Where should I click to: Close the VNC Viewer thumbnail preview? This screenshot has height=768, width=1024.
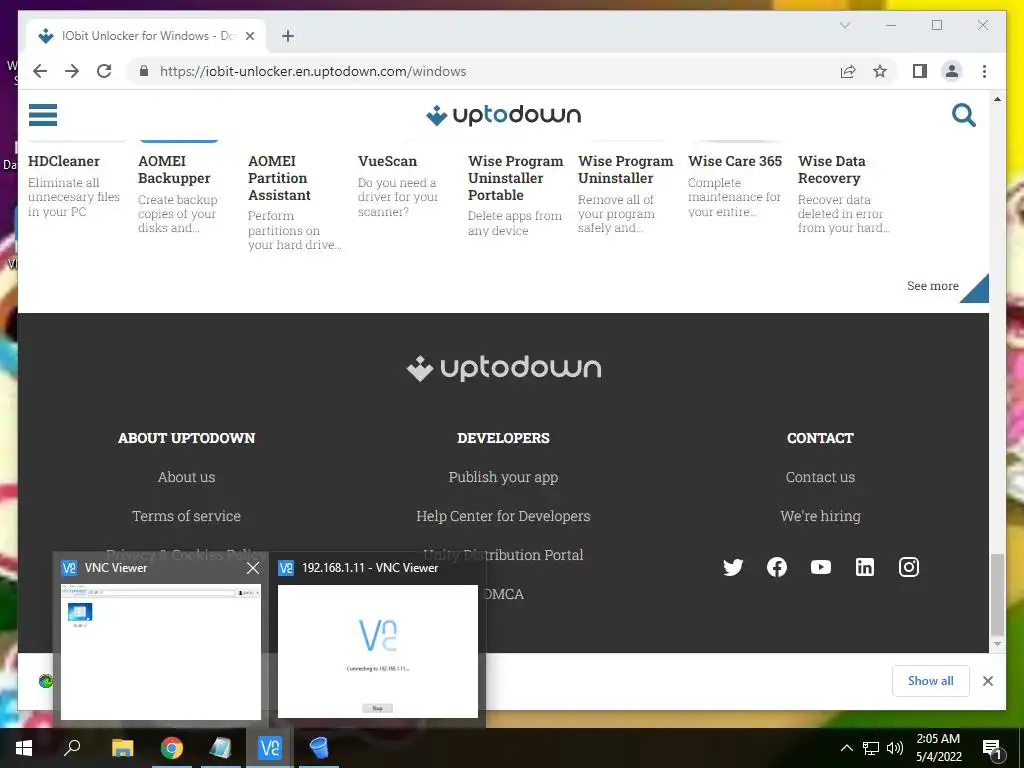click(x=253, y=568)
